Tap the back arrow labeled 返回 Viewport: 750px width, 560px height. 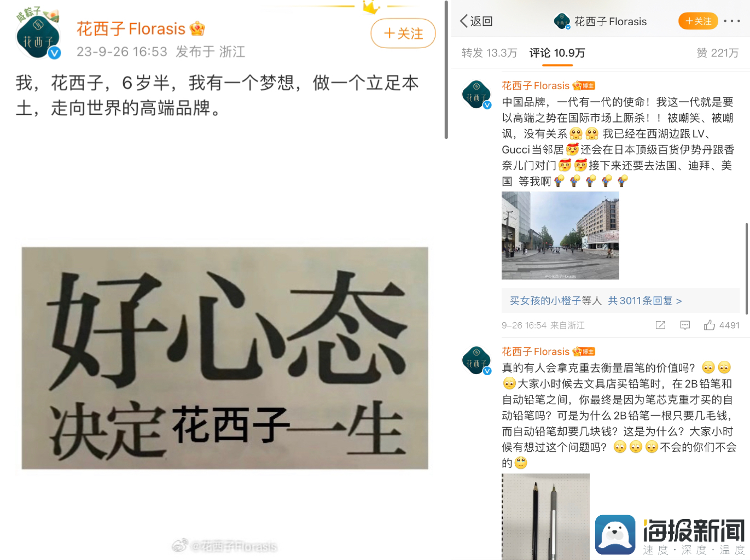click(476, 21)
